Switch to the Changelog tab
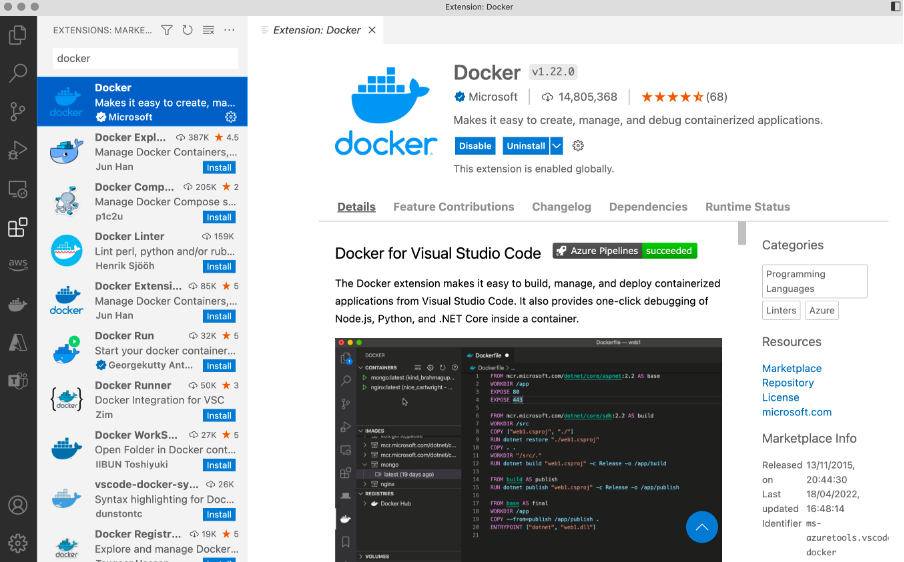 click(x=561, y=207)
